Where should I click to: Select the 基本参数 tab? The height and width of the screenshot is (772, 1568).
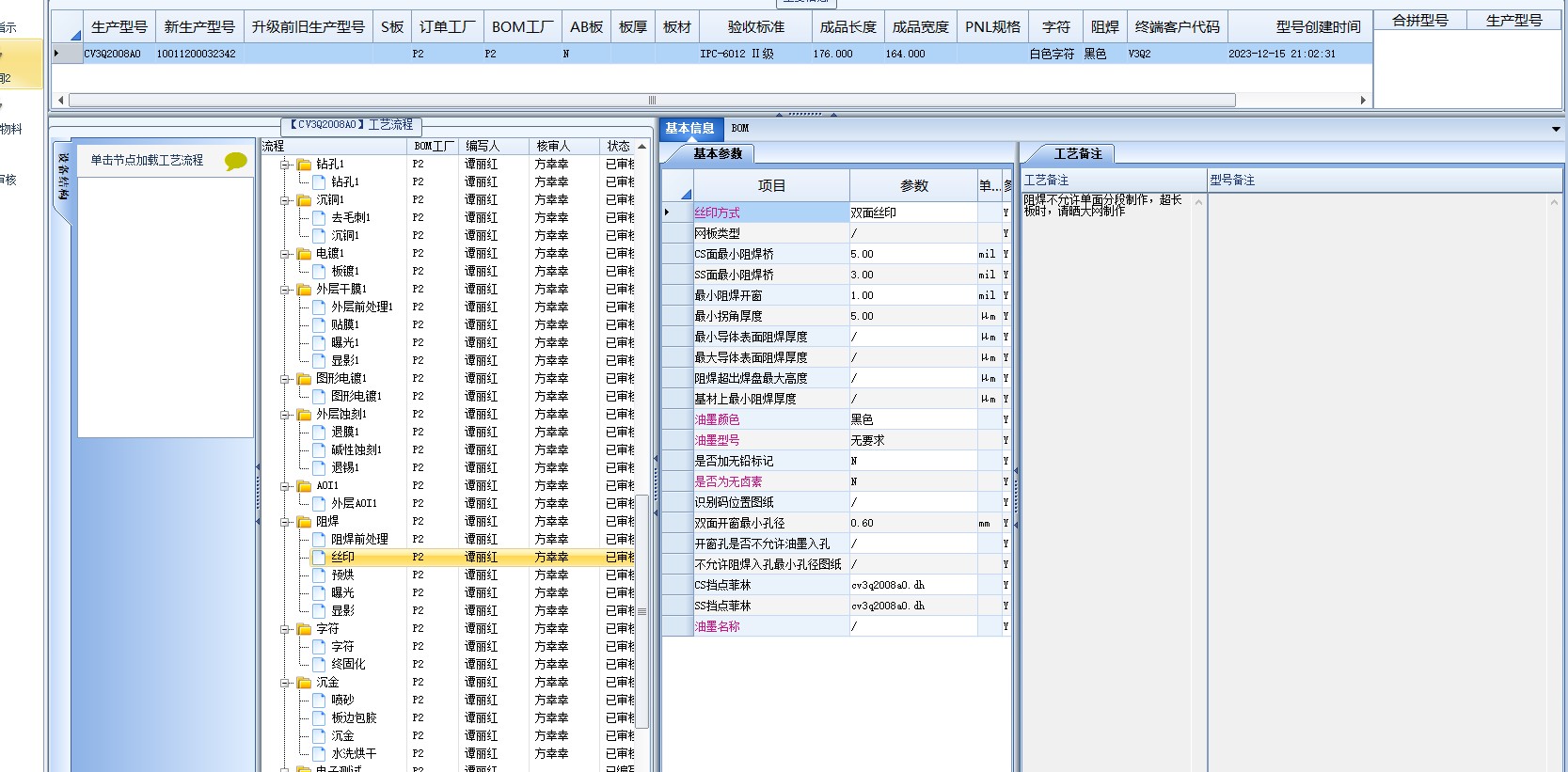click(717, 153)
